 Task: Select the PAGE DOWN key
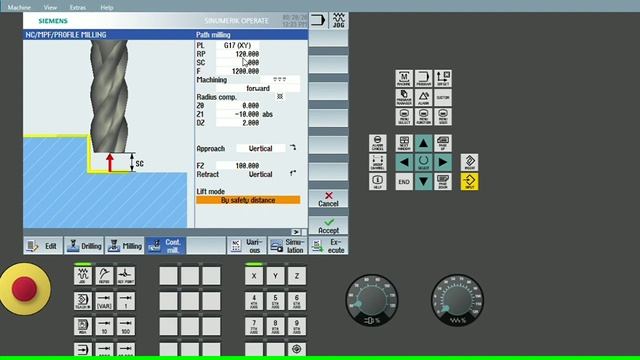(x=443, y=182)
